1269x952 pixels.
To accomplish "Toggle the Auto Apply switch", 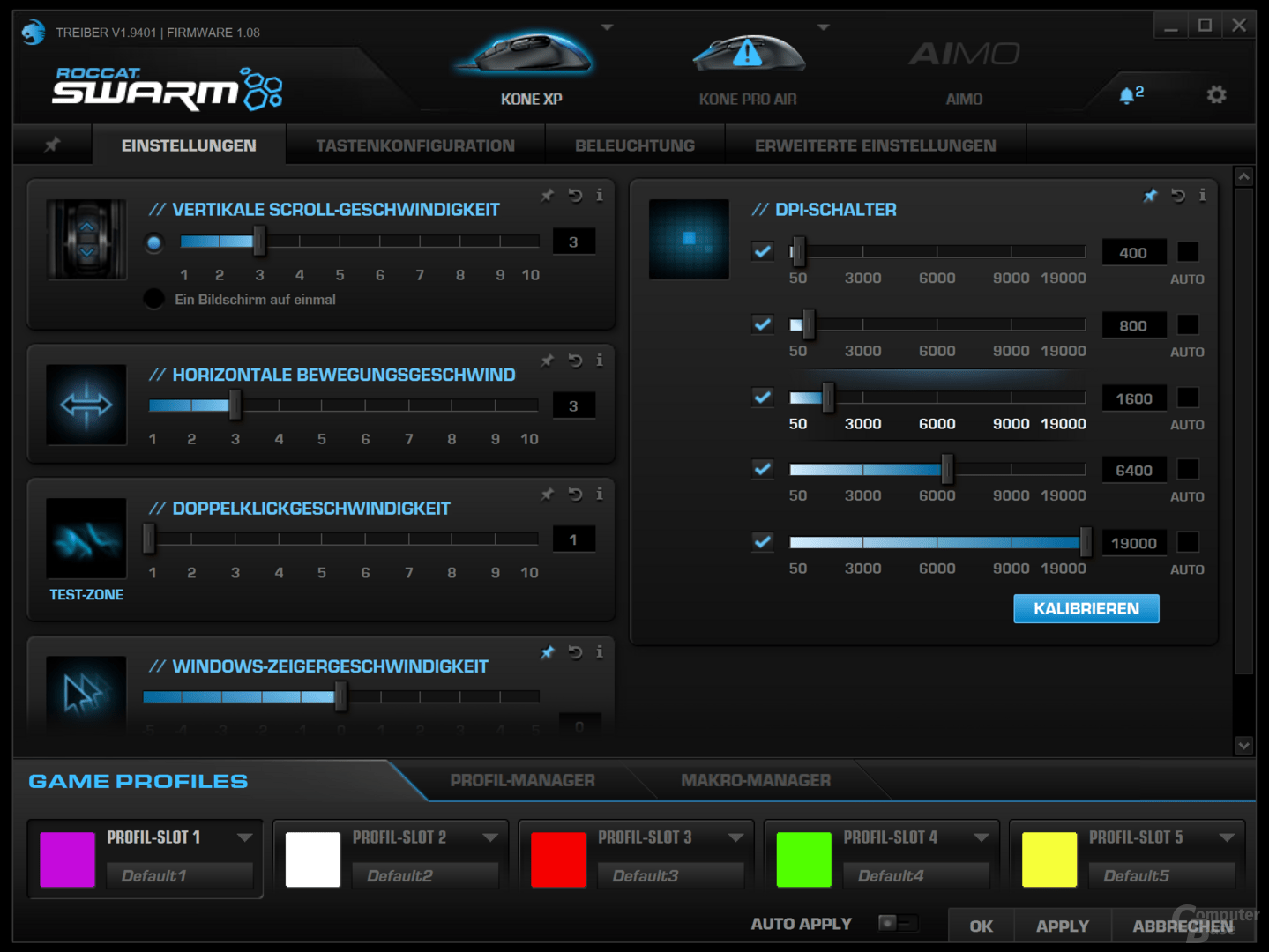I will [x=898, y=923].
